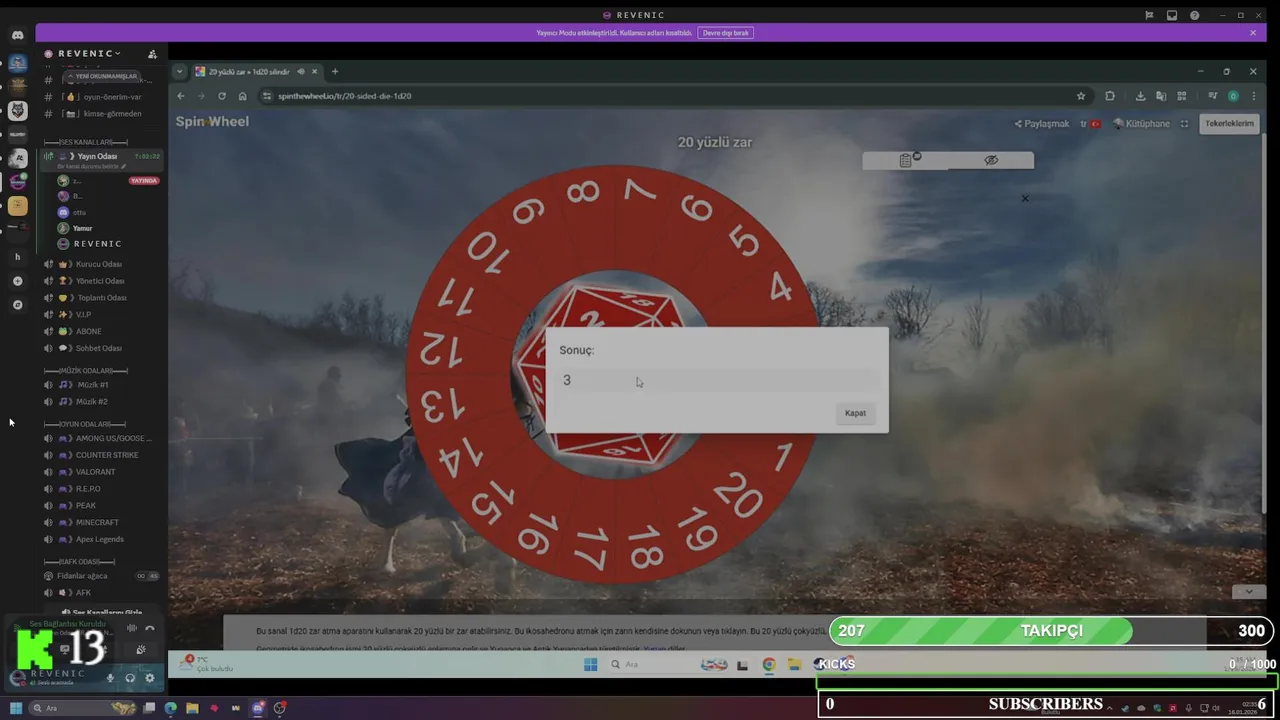Open the tab search dropdown arrow

pyautogui.click(x=179, y=72)
